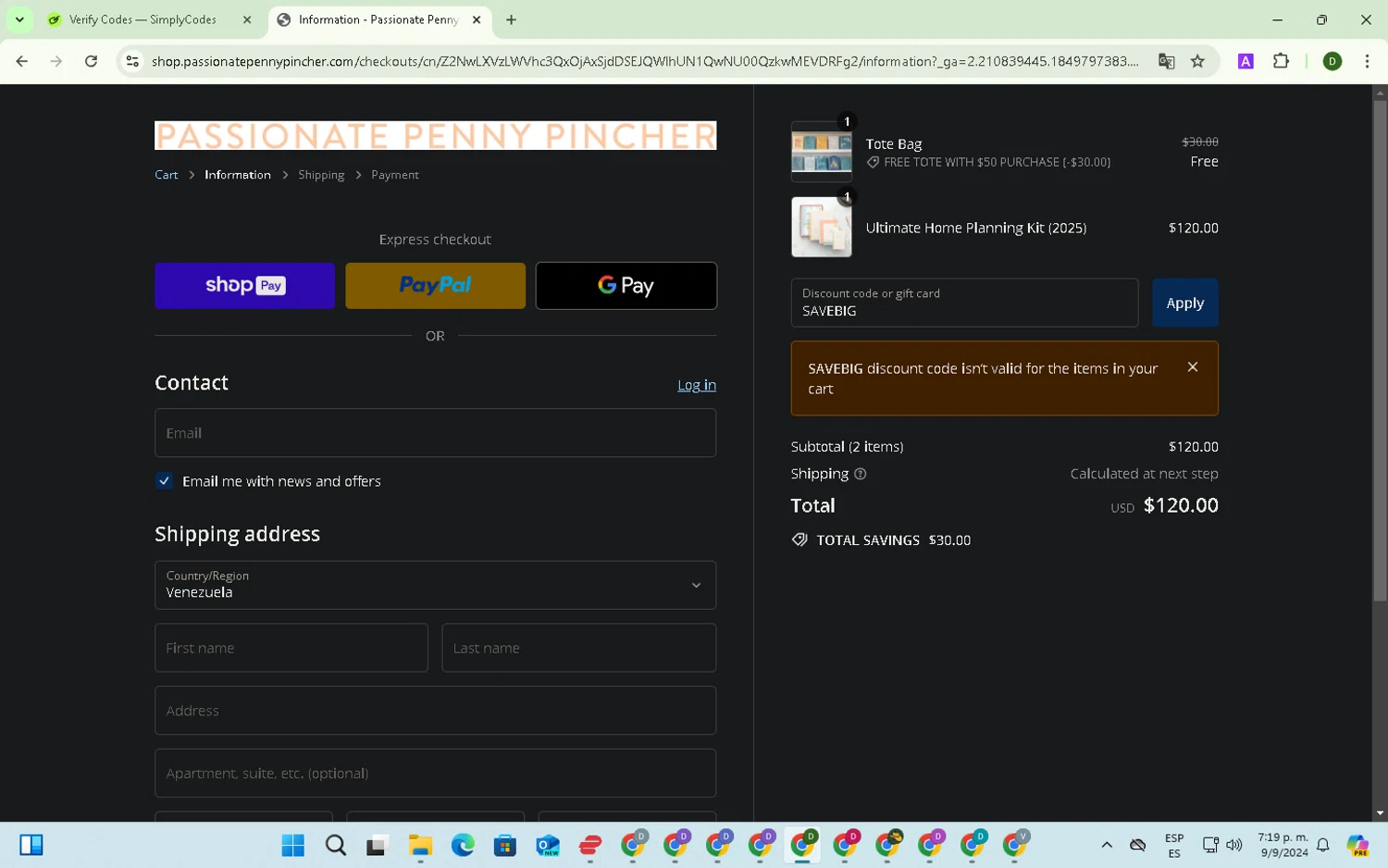This screenshot has height=868, width=1388.
Task: Open Windows taskbar search
Action: click(336, 845)
